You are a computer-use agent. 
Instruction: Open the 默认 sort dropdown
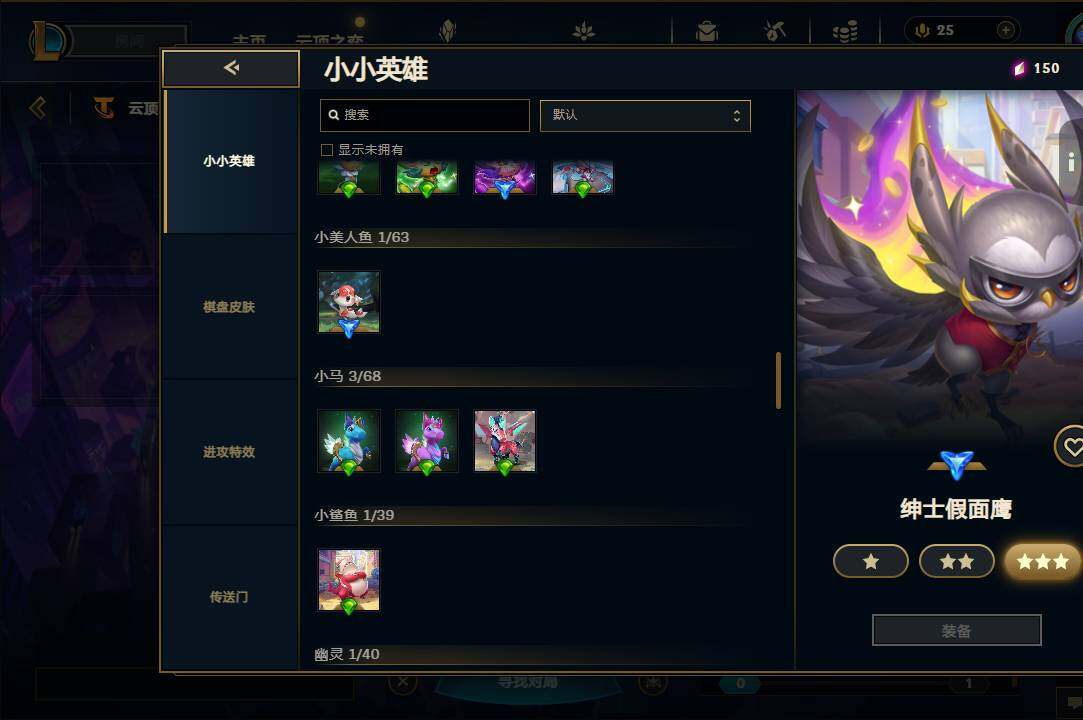point(645,115)
